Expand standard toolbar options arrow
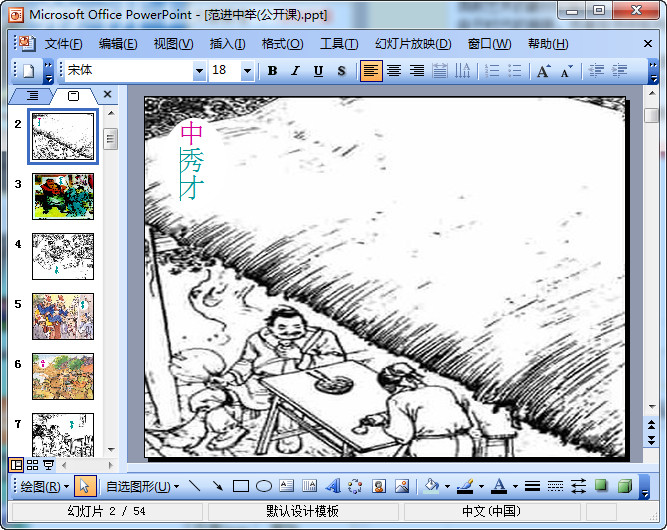 [48, 71]
